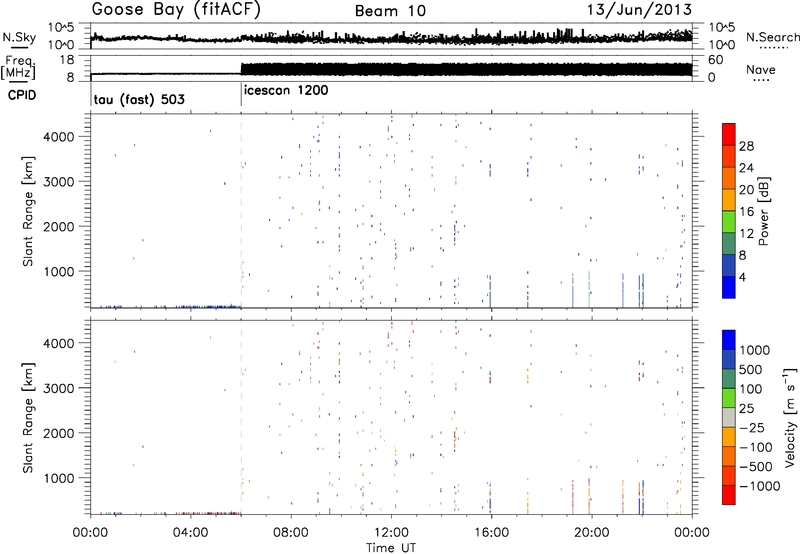Click the 500 label on velocity colorbar

click(x=751, y=370)
